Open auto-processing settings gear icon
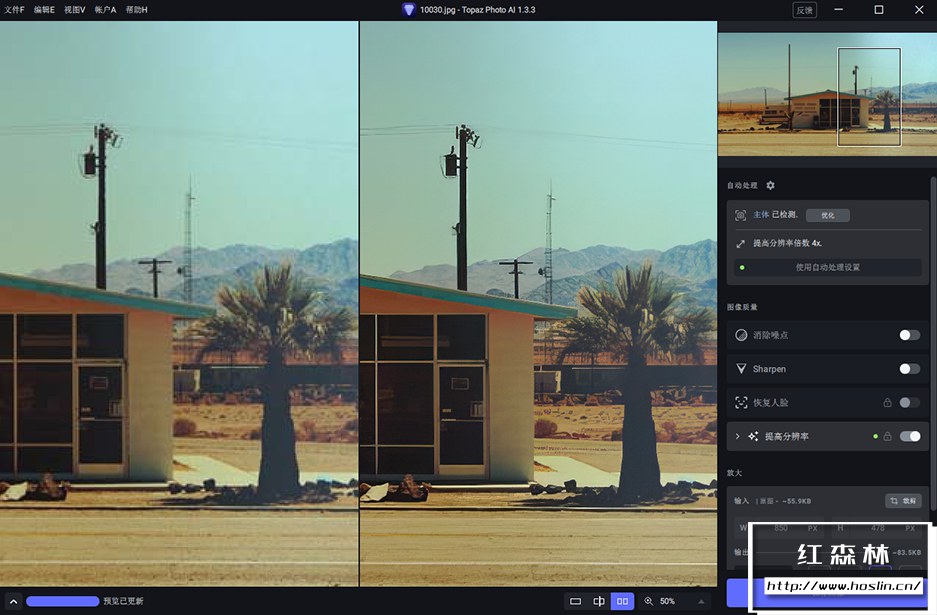This screenshot has width=937, height=615. (x=770, y=185)
